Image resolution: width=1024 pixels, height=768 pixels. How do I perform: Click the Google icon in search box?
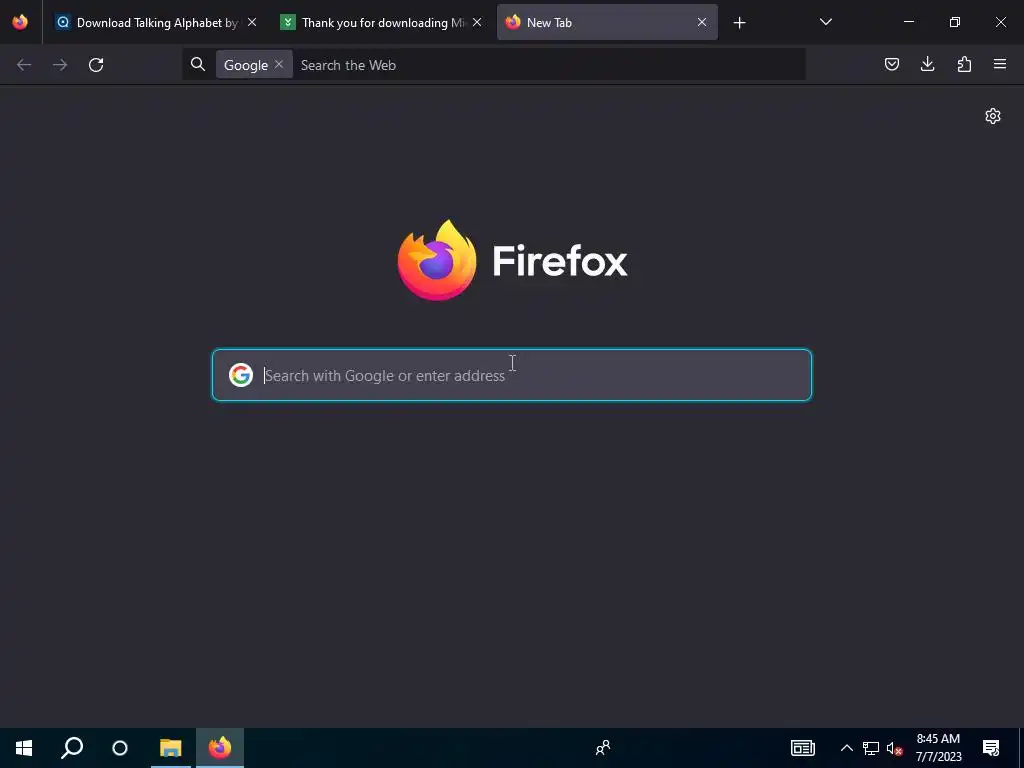(241, 375)
